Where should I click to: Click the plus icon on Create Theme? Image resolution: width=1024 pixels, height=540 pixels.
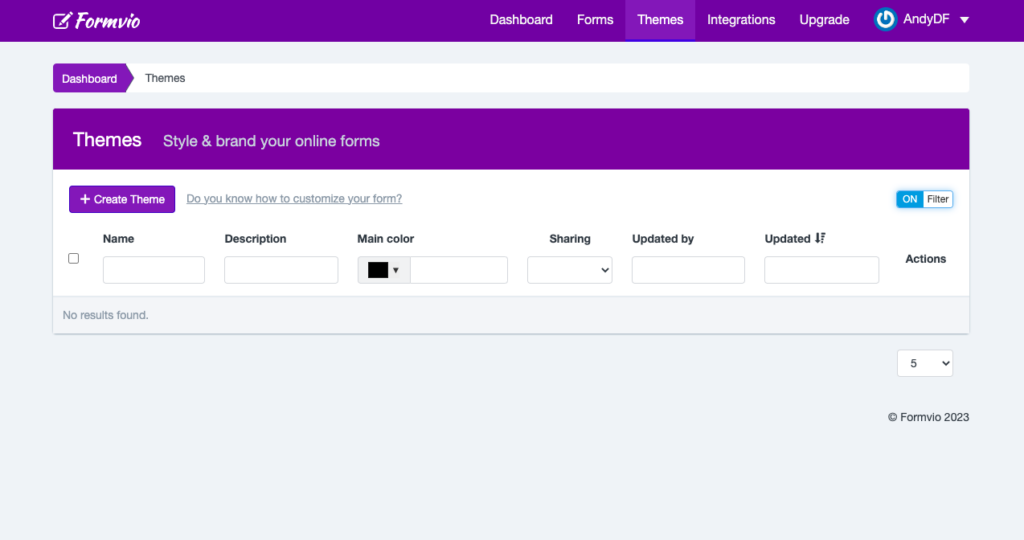pyautogui.click(x=85, y=199)
